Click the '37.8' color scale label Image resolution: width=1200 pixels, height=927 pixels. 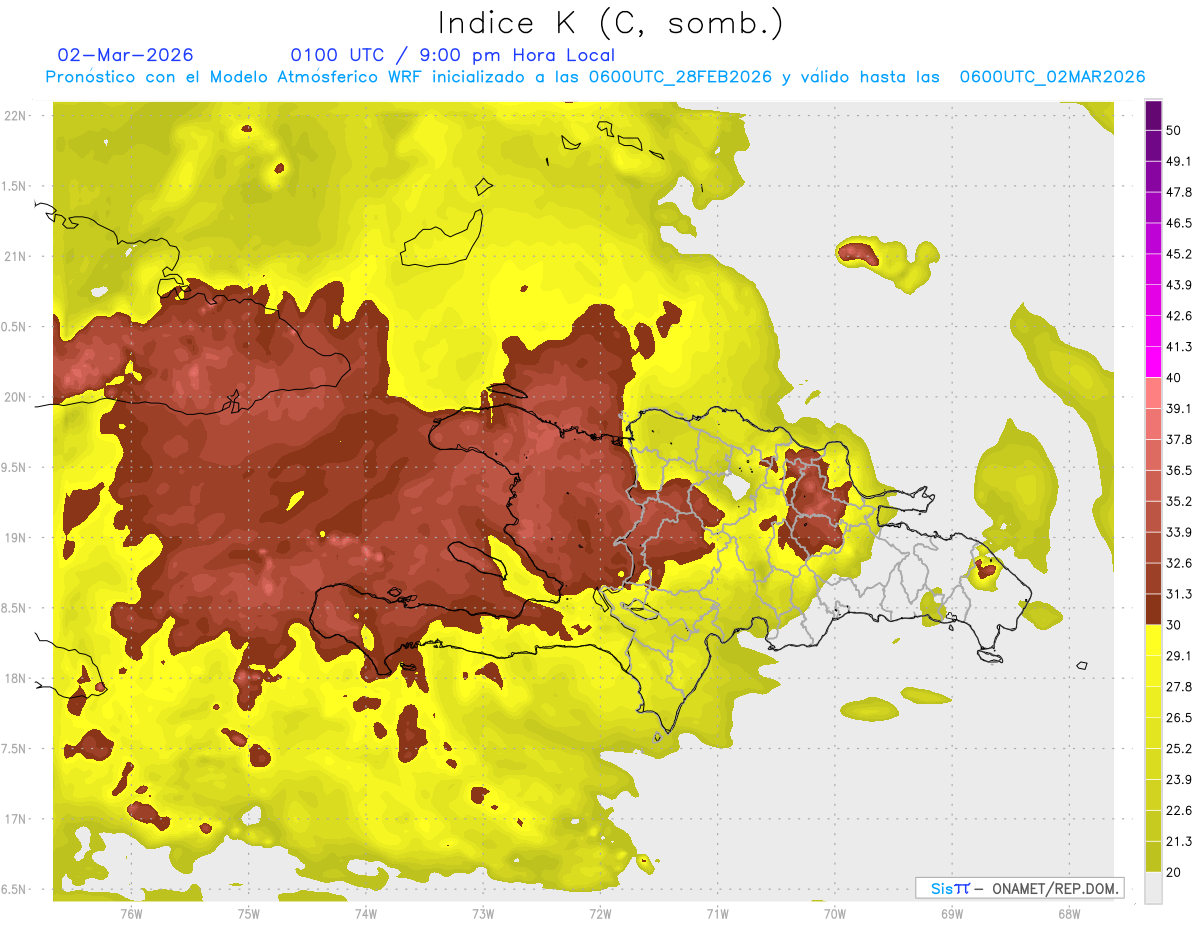coord(1179,439)
